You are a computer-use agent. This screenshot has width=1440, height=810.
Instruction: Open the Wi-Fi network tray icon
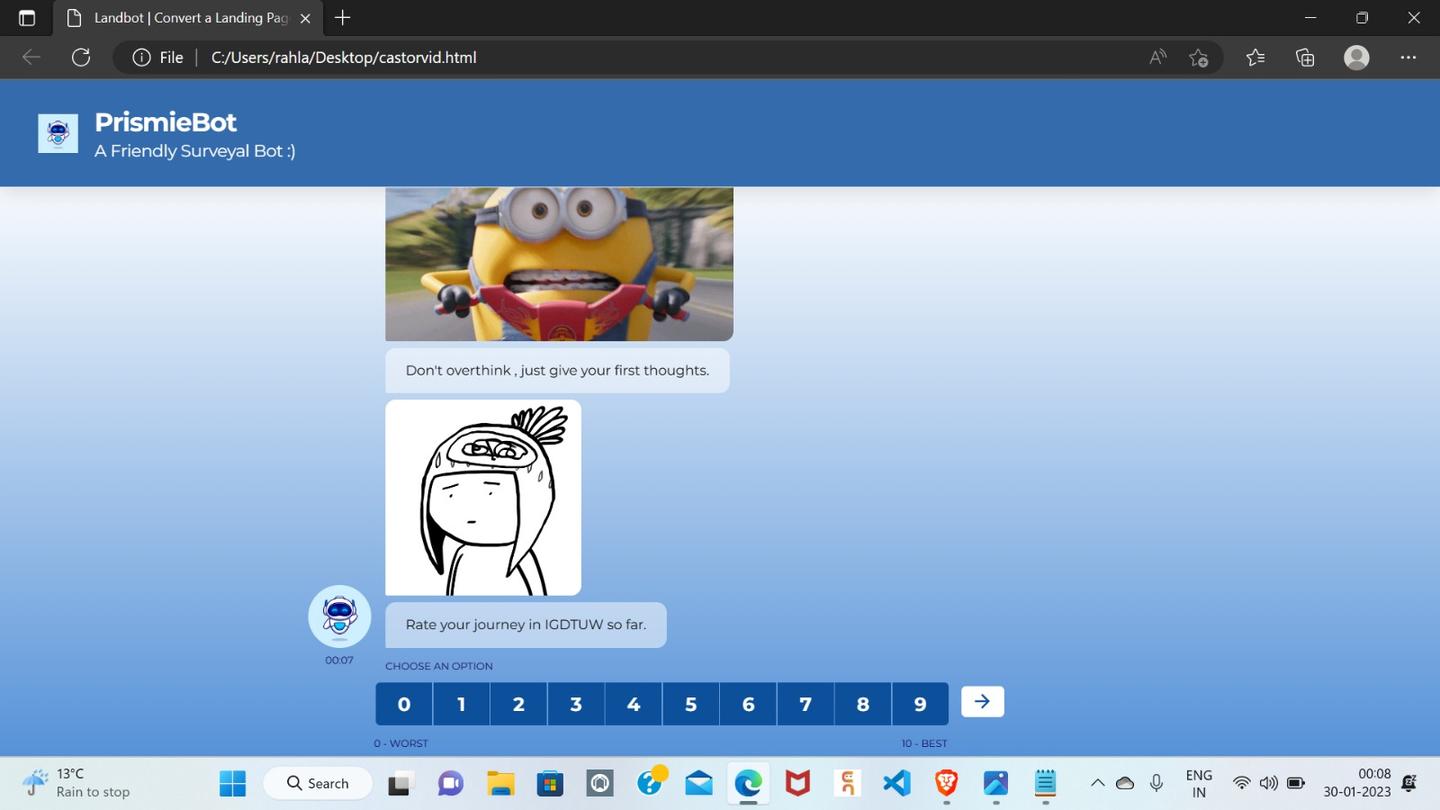coord(1242,783)
